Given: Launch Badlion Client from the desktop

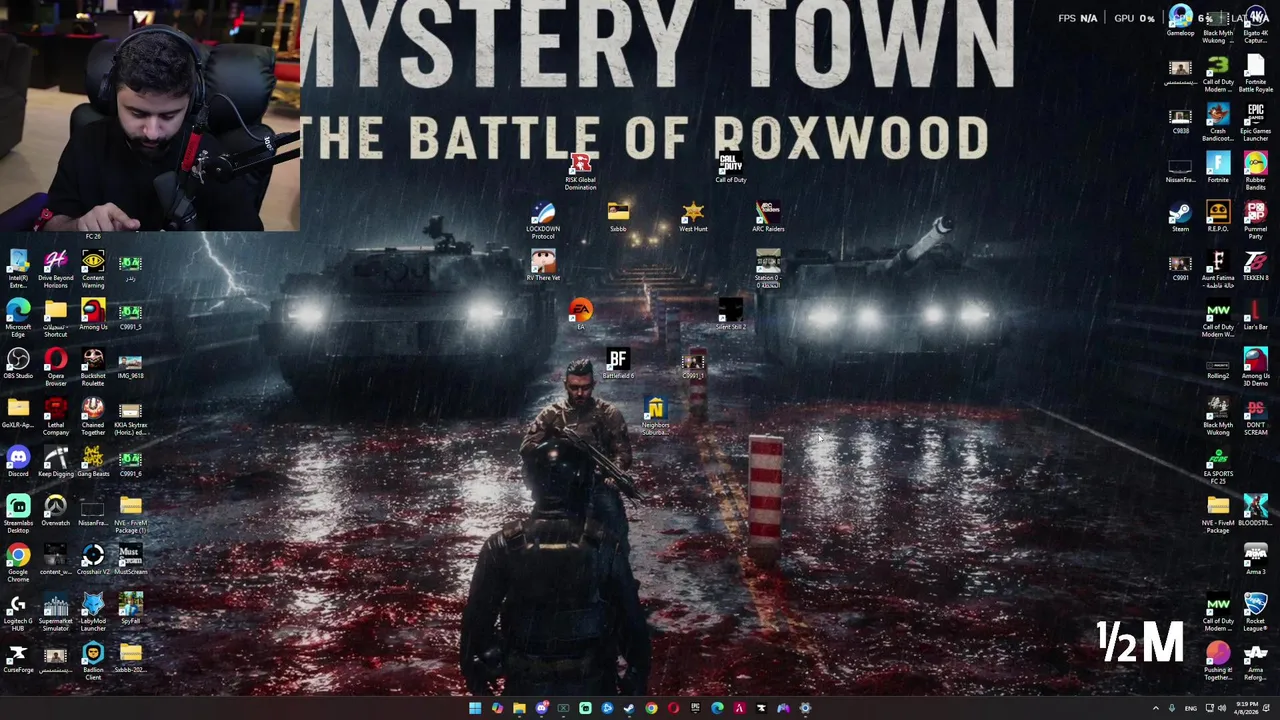Looking at the screenshot, I should click(x=93, y=662).
